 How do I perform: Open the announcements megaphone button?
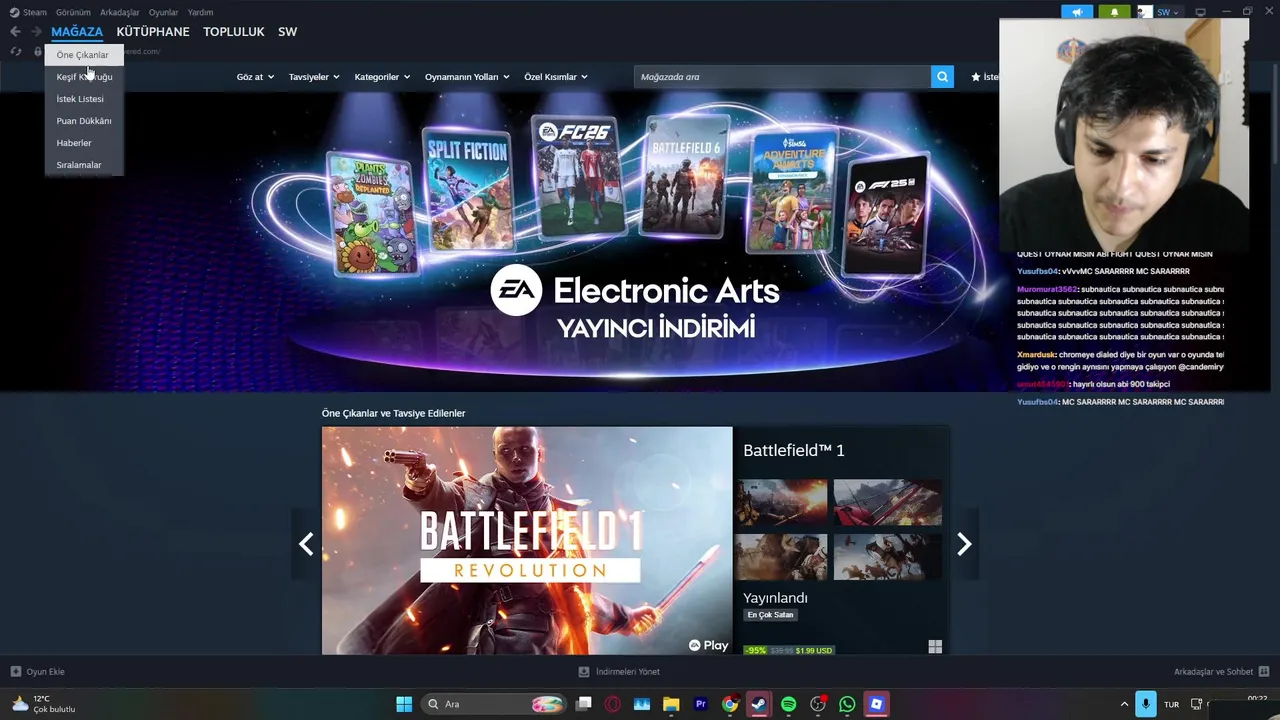[x=1077, y=12]
